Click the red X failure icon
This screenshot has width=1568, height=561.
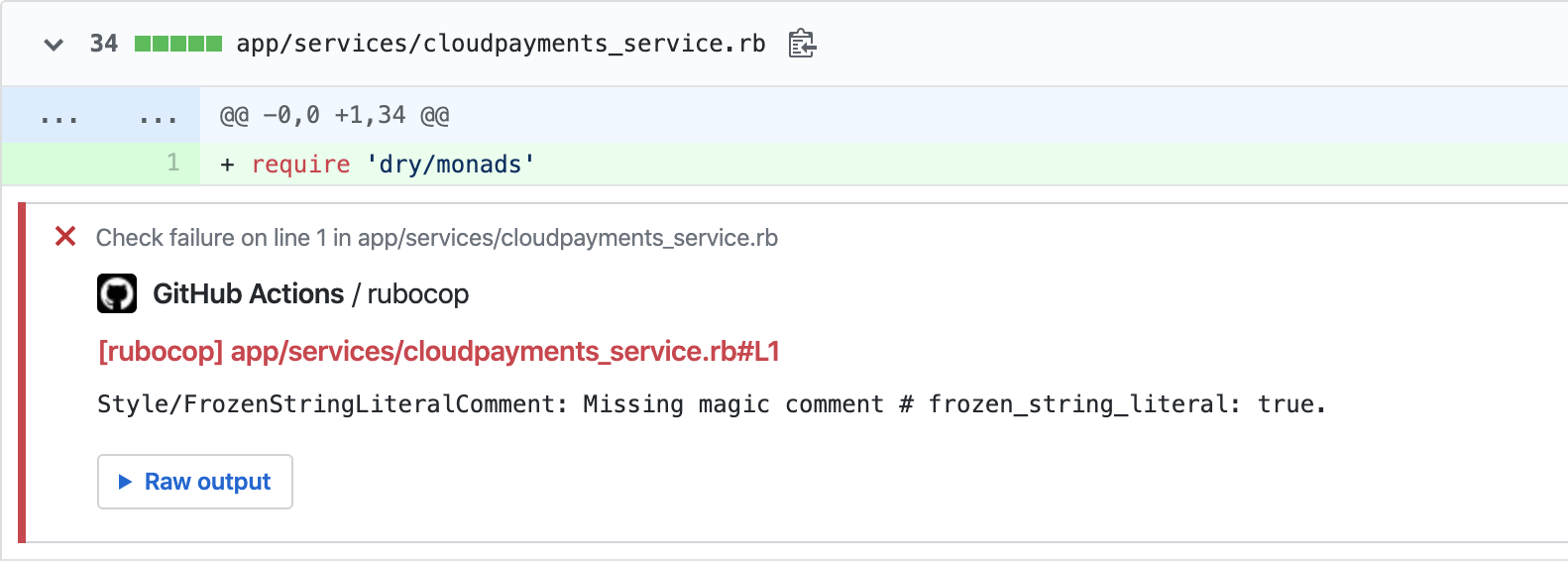tap(65, 237)
